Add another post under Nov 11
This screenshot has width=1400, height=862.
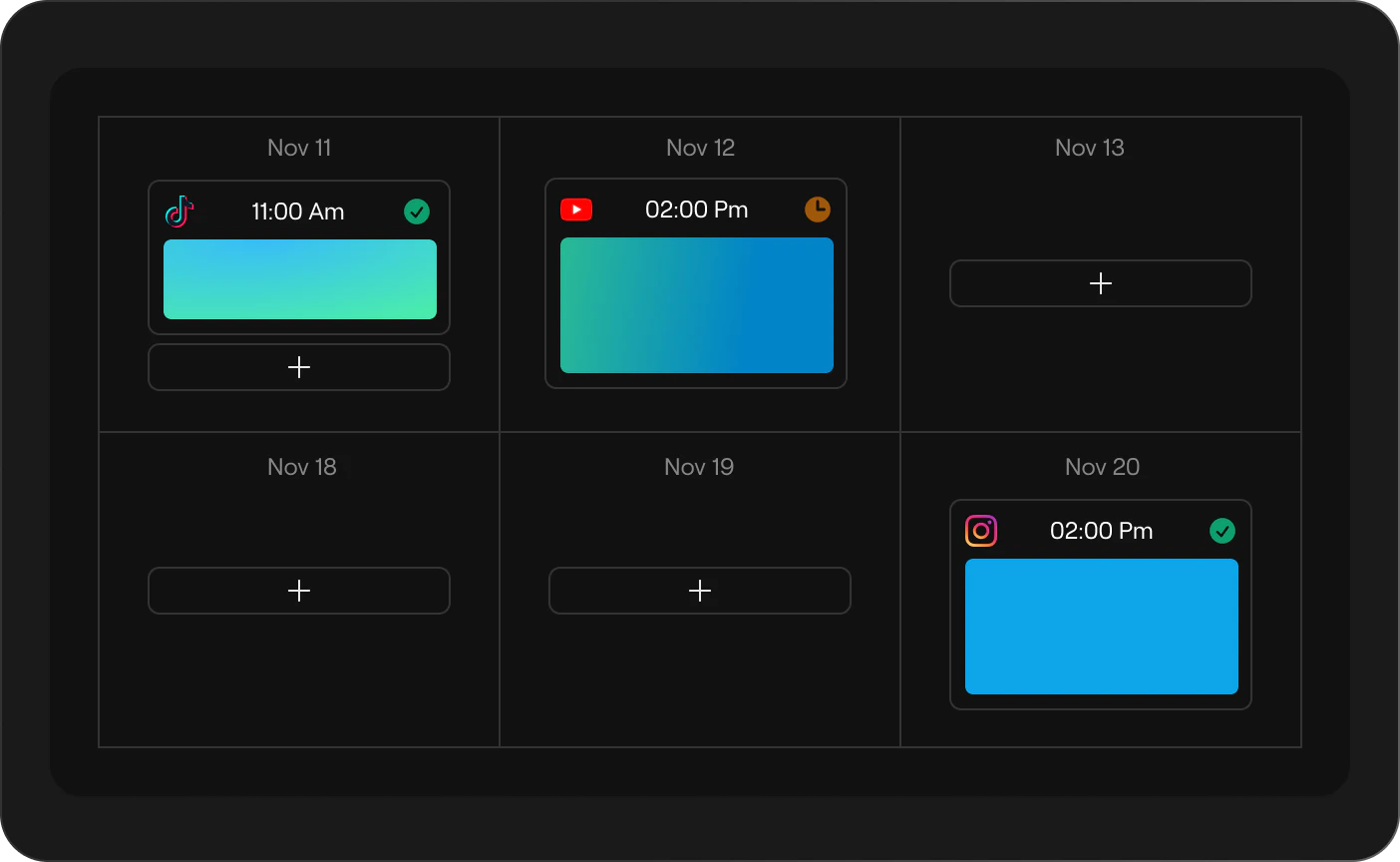point(299,367)
